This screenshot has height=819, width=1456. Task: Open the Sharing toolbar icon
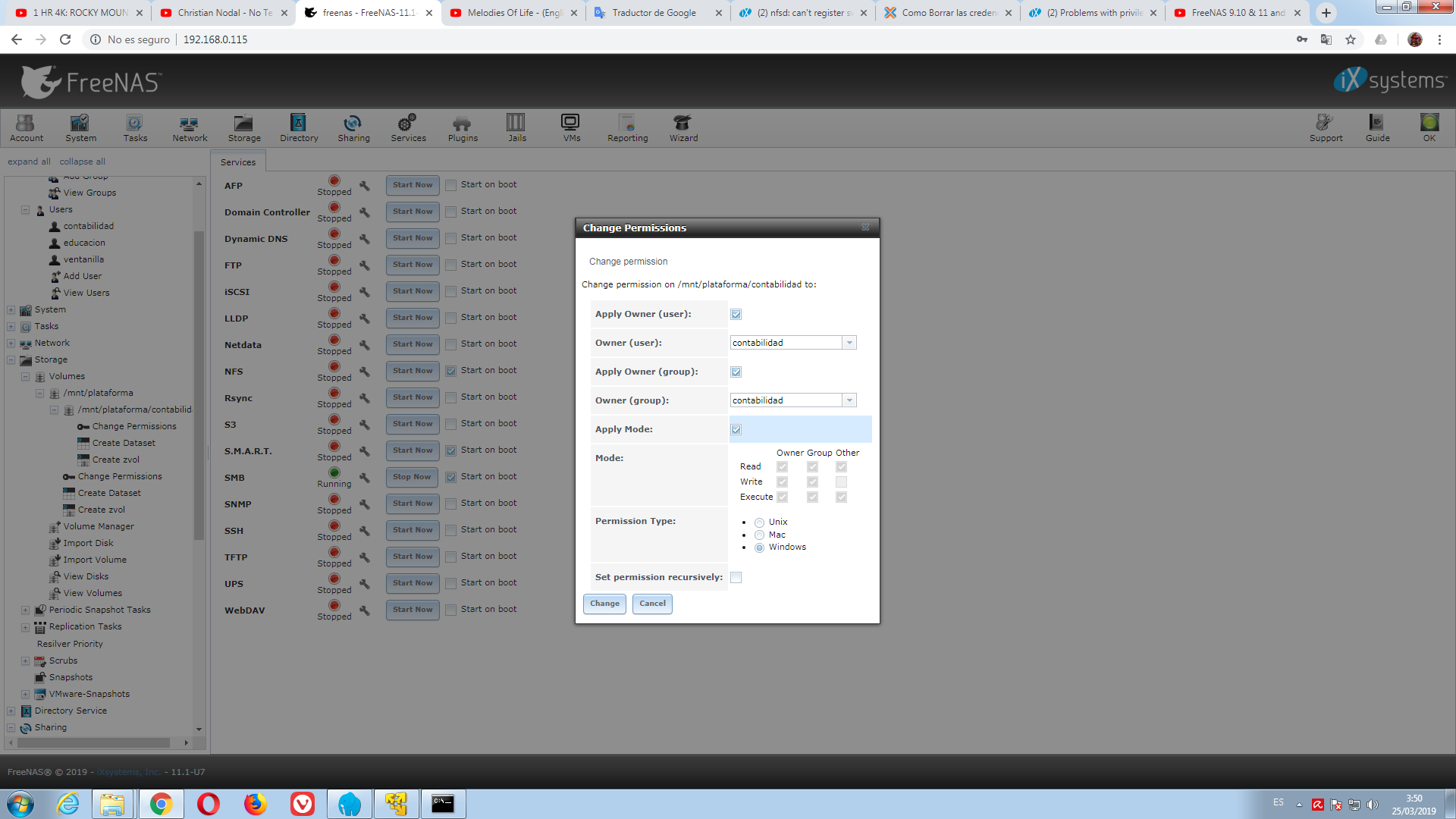tap(353, 127)
